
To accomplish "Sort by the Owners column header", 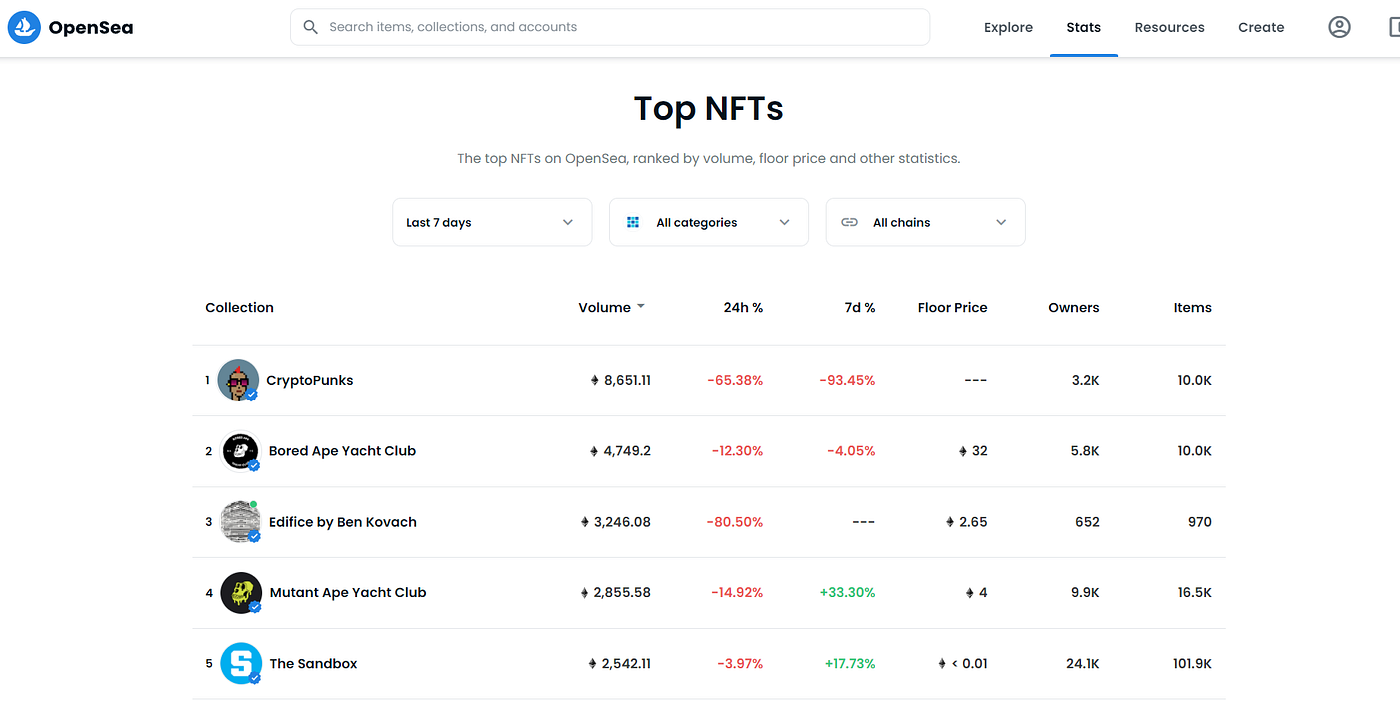I will click(1074, 307).
